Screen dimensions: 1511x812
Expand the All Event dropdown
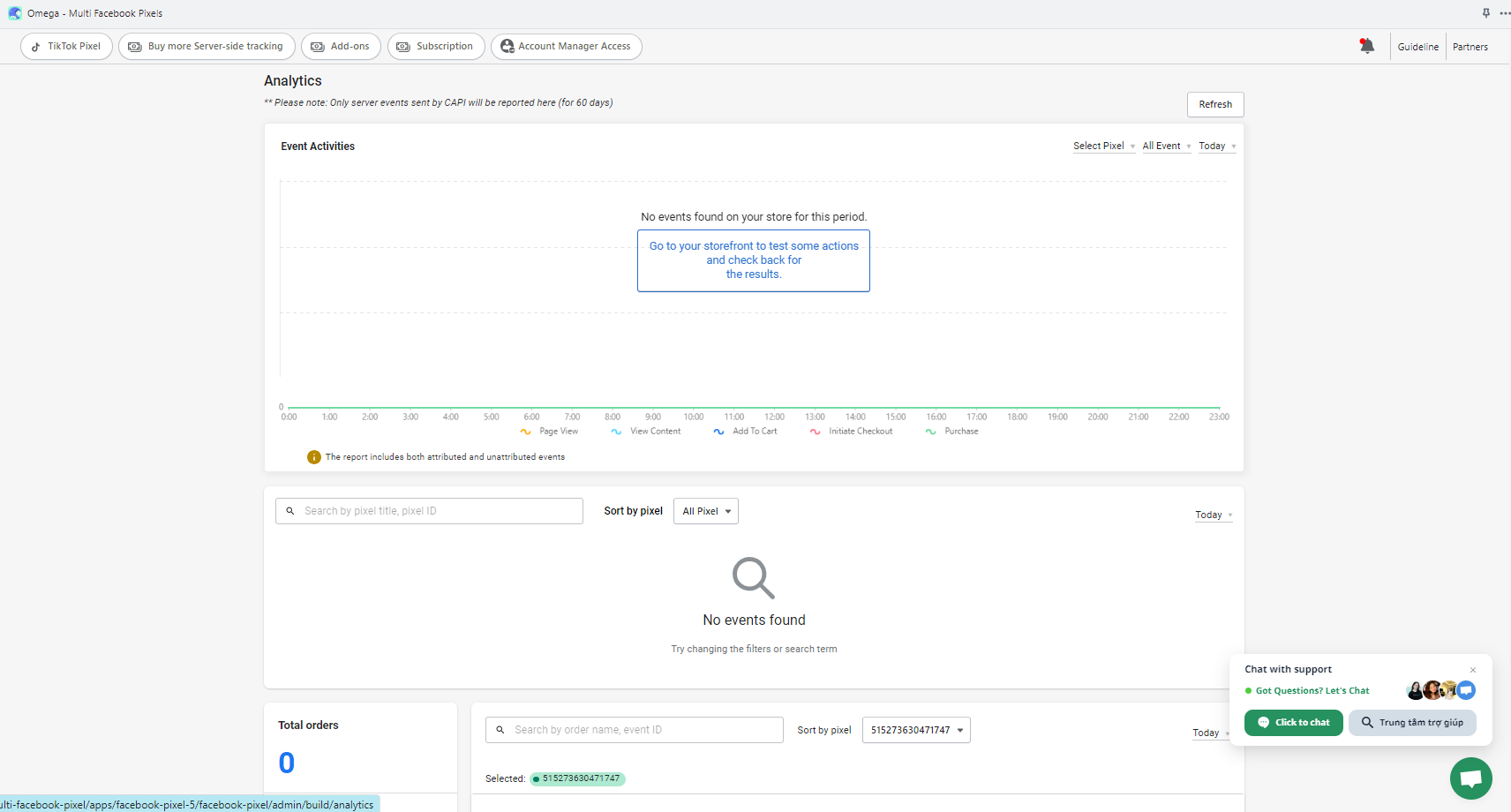point(1166,147)
